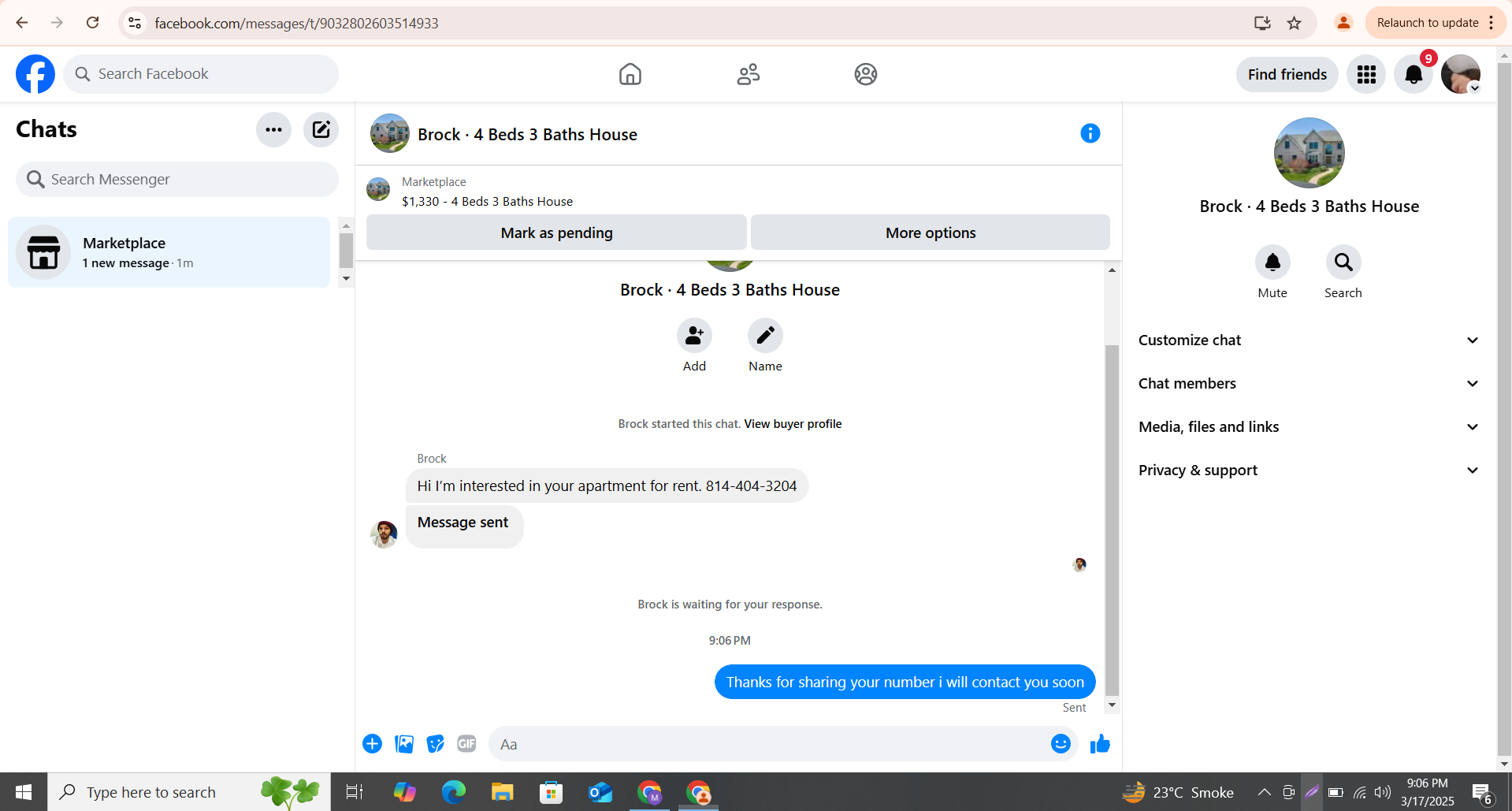Image resolution: width=1512 pixels, height=811 pixels.
Task: Expand the Chat members section
Action: click(x=1310, y=384)
